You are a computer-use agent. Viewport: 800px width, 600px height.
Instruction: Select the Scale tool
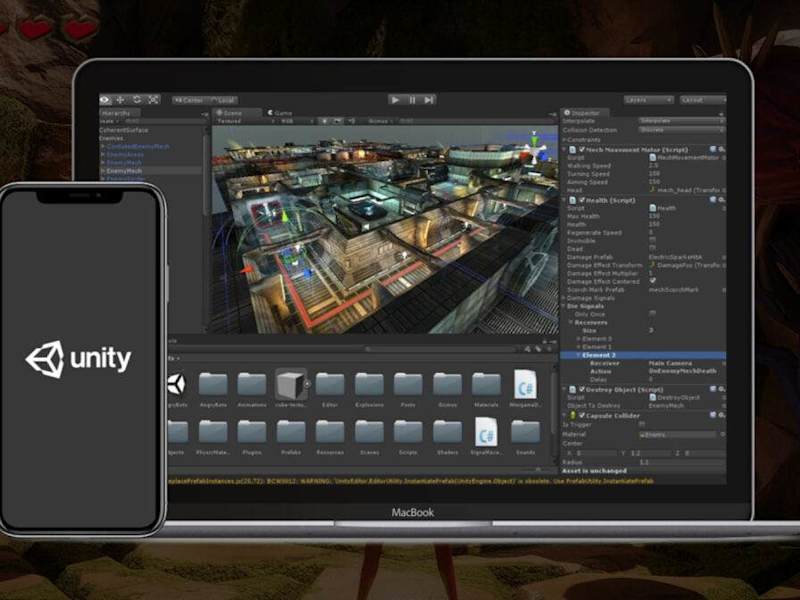153,100
